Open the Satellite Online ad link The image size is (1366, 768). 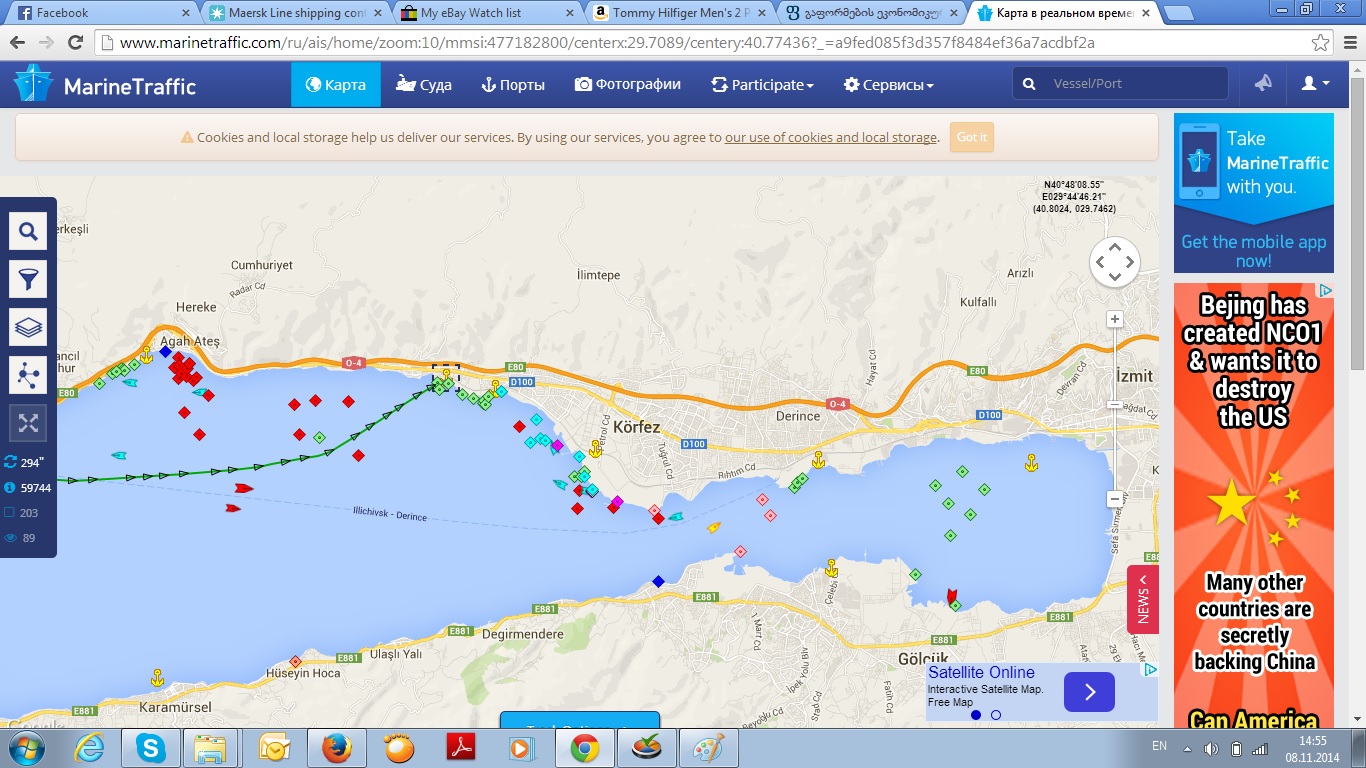tap(981, 672)
